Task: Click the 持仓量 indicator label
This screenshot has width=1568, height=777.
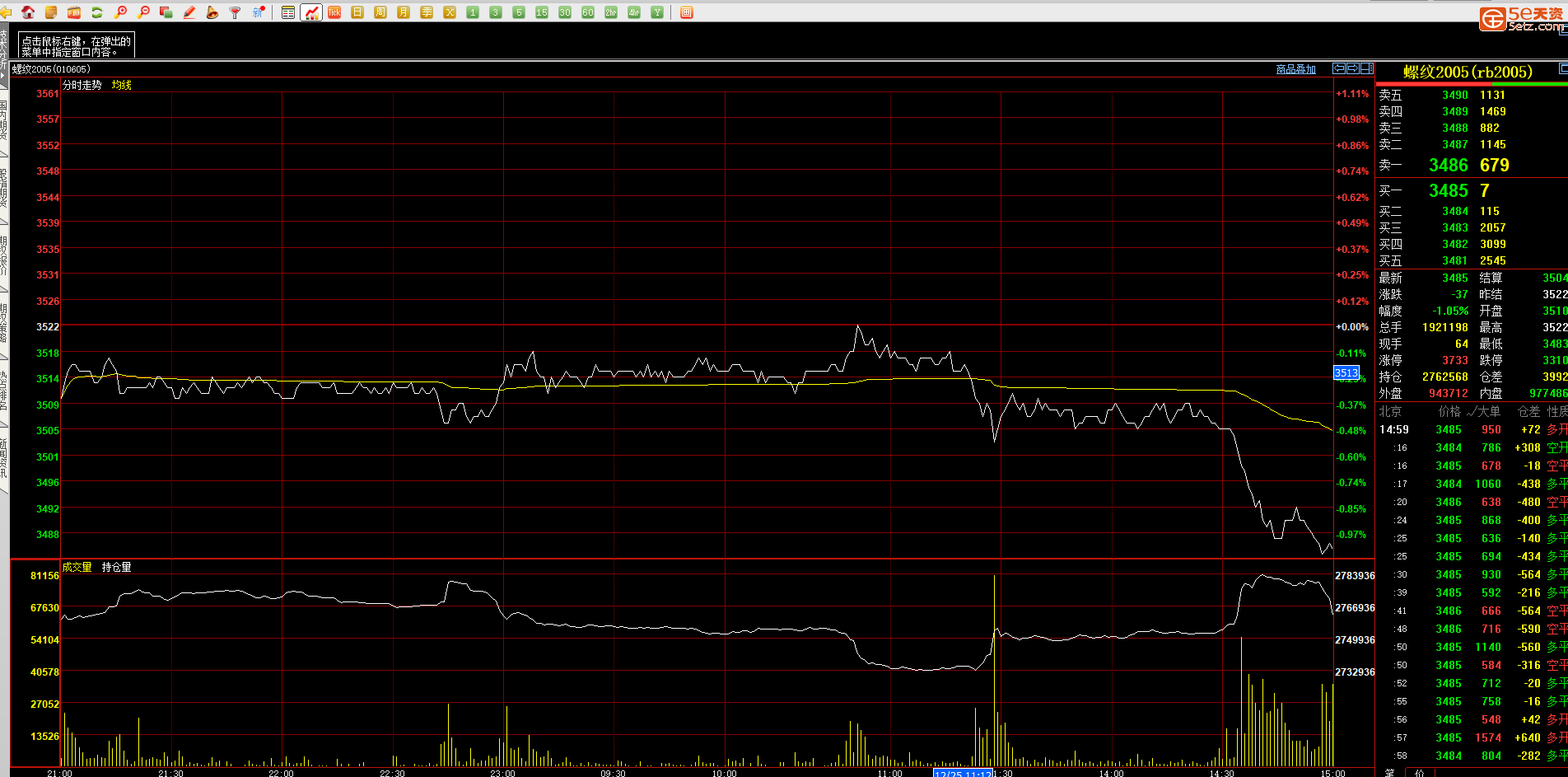Action: (x=116, y=567)
